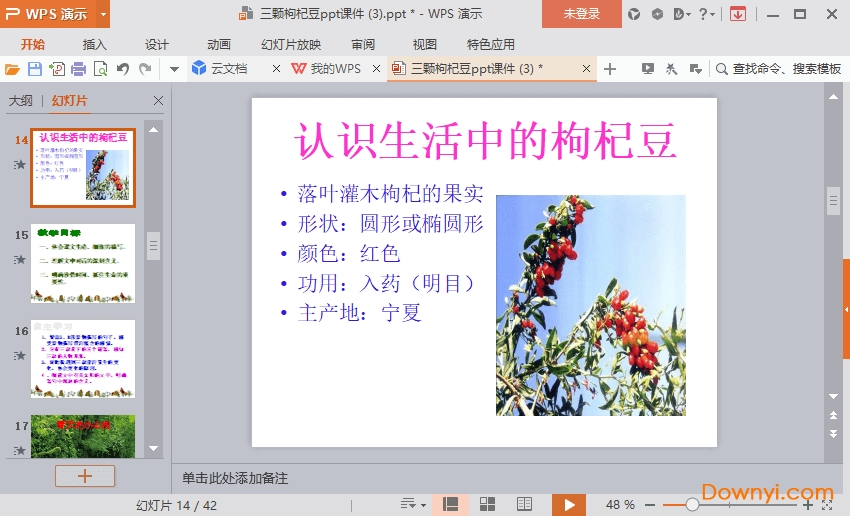
Task: Click the hexagon tools icon in title bar
Action: [x=657, y=14]
